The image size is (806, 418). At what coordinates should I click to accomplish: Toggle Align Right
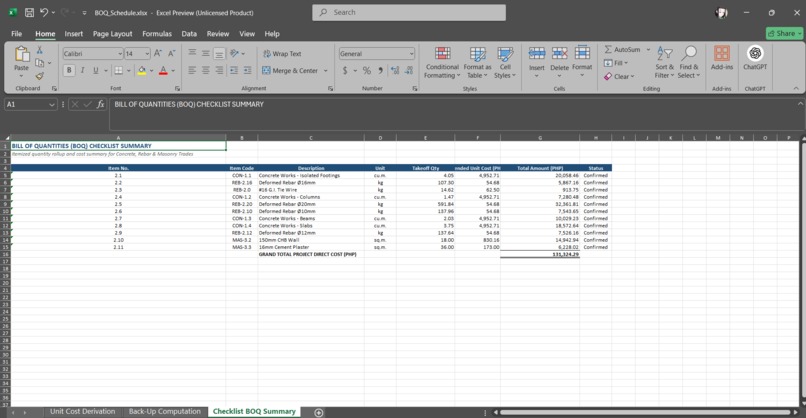pos(219,70)
